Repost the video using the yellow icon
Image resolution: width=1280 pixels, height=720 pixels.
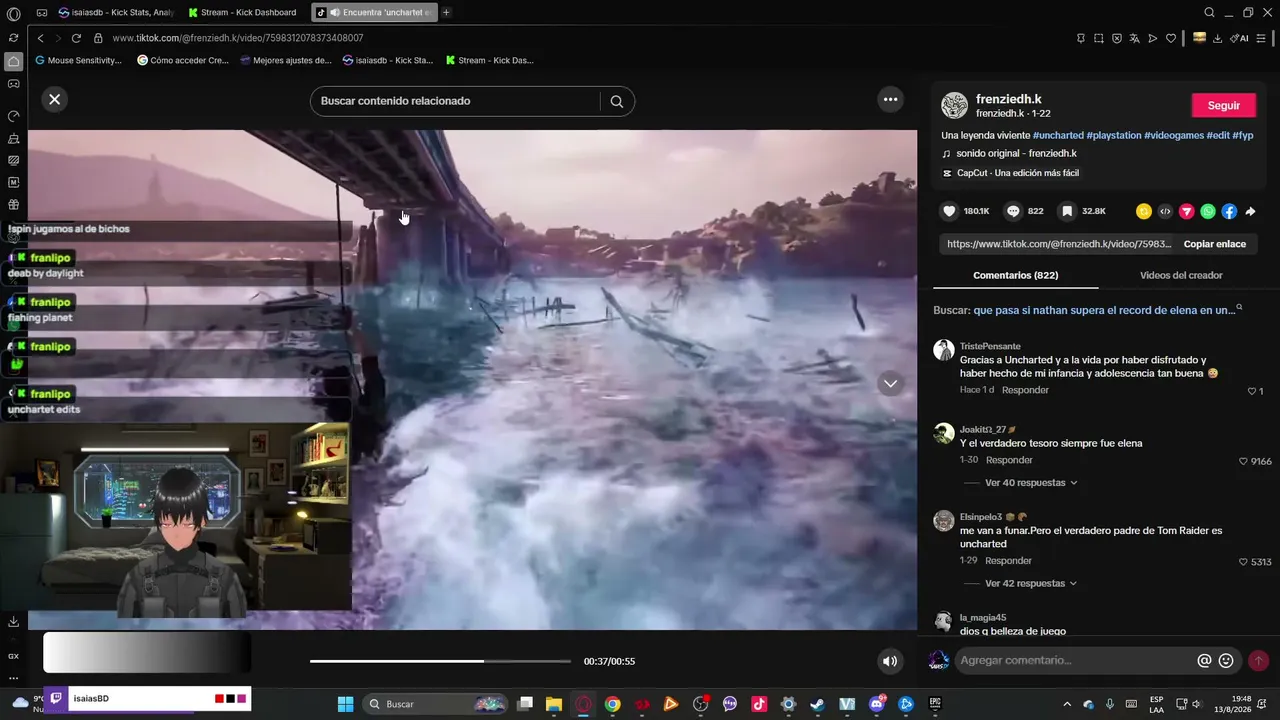pyautogui.click(x=1144, y=211)
